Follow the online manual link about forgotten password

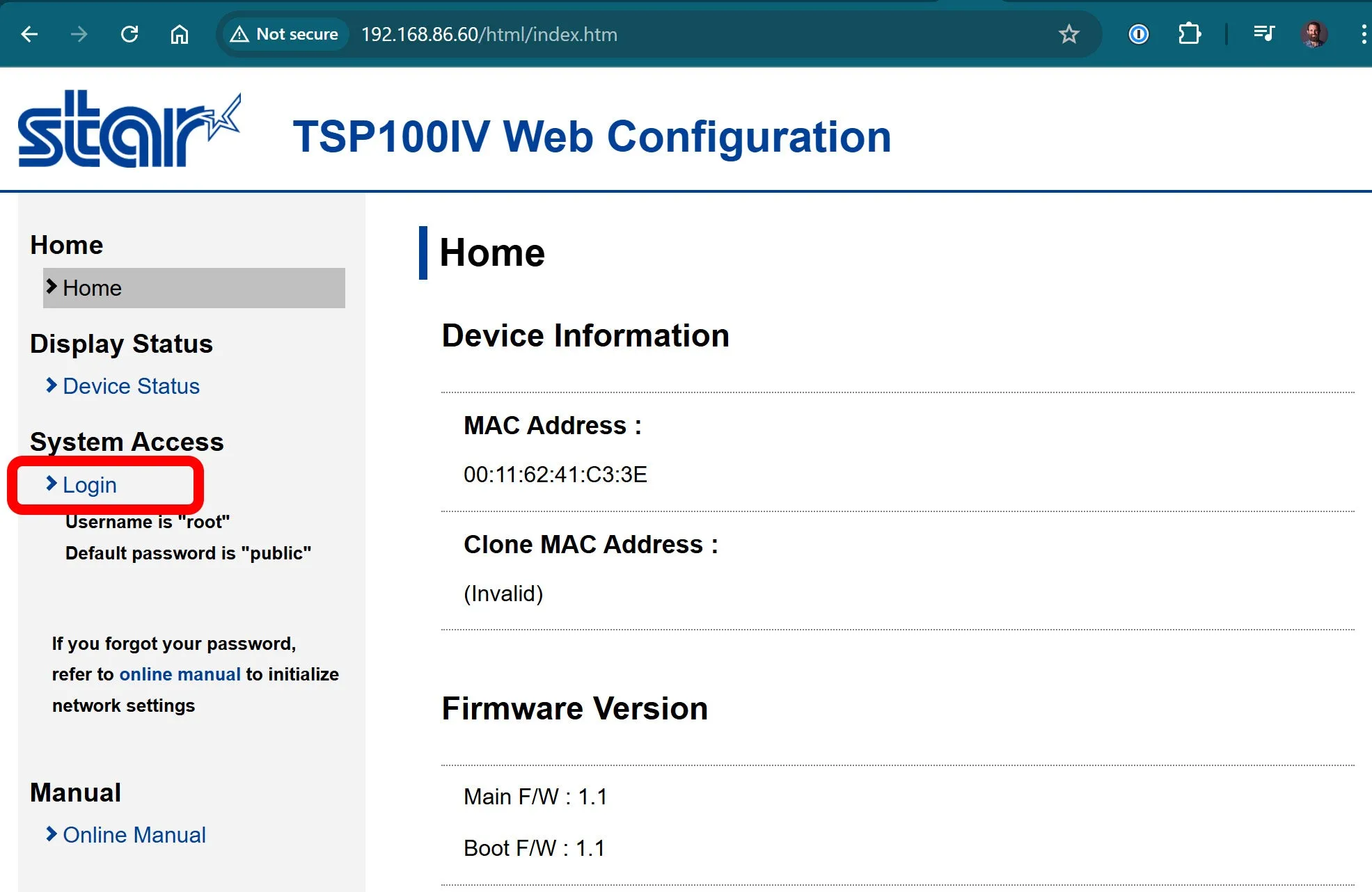click(x=180, y=674)
